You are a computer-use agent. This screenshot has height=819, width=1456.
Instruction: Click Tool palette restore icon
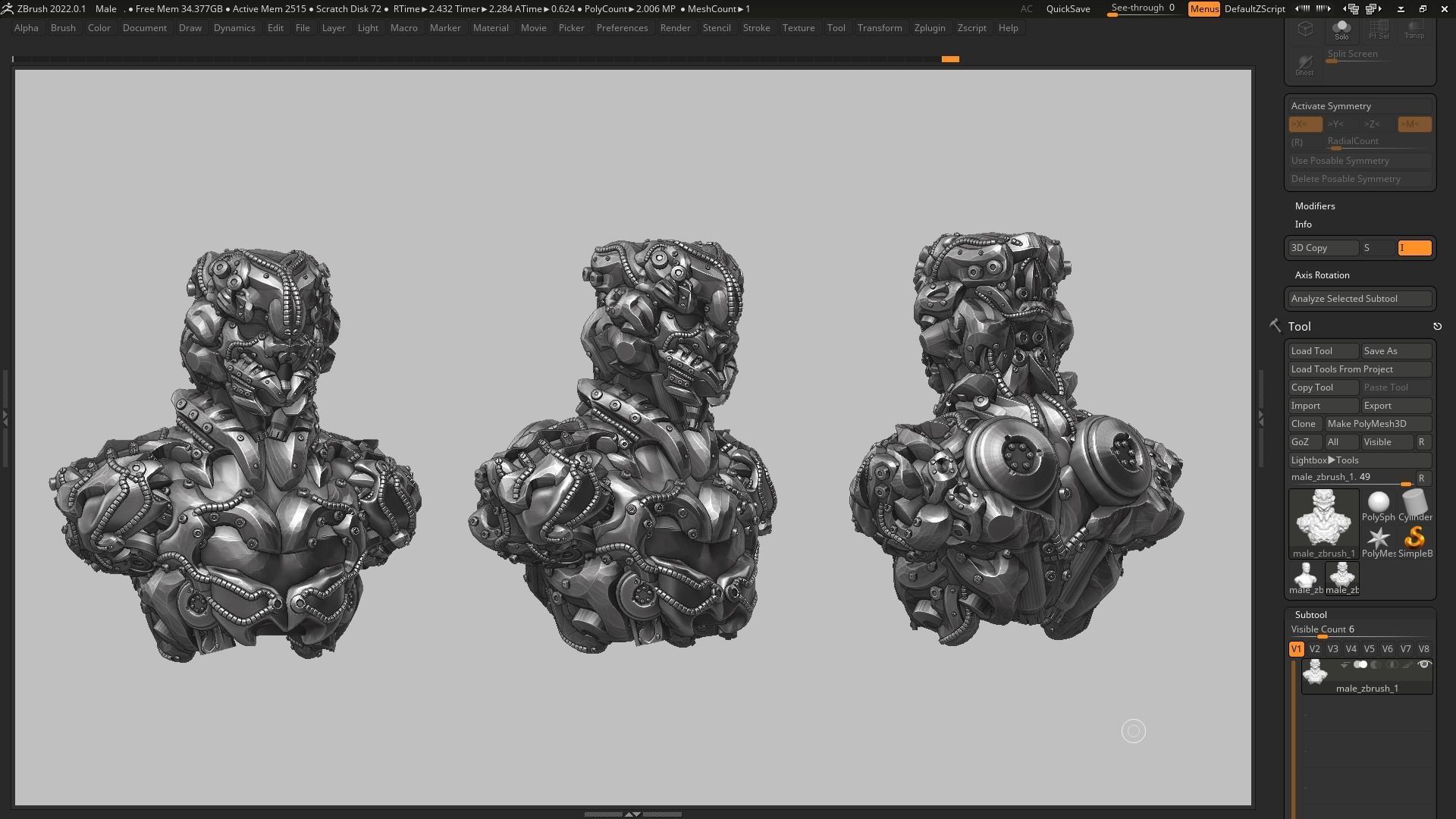point(1437,327)
